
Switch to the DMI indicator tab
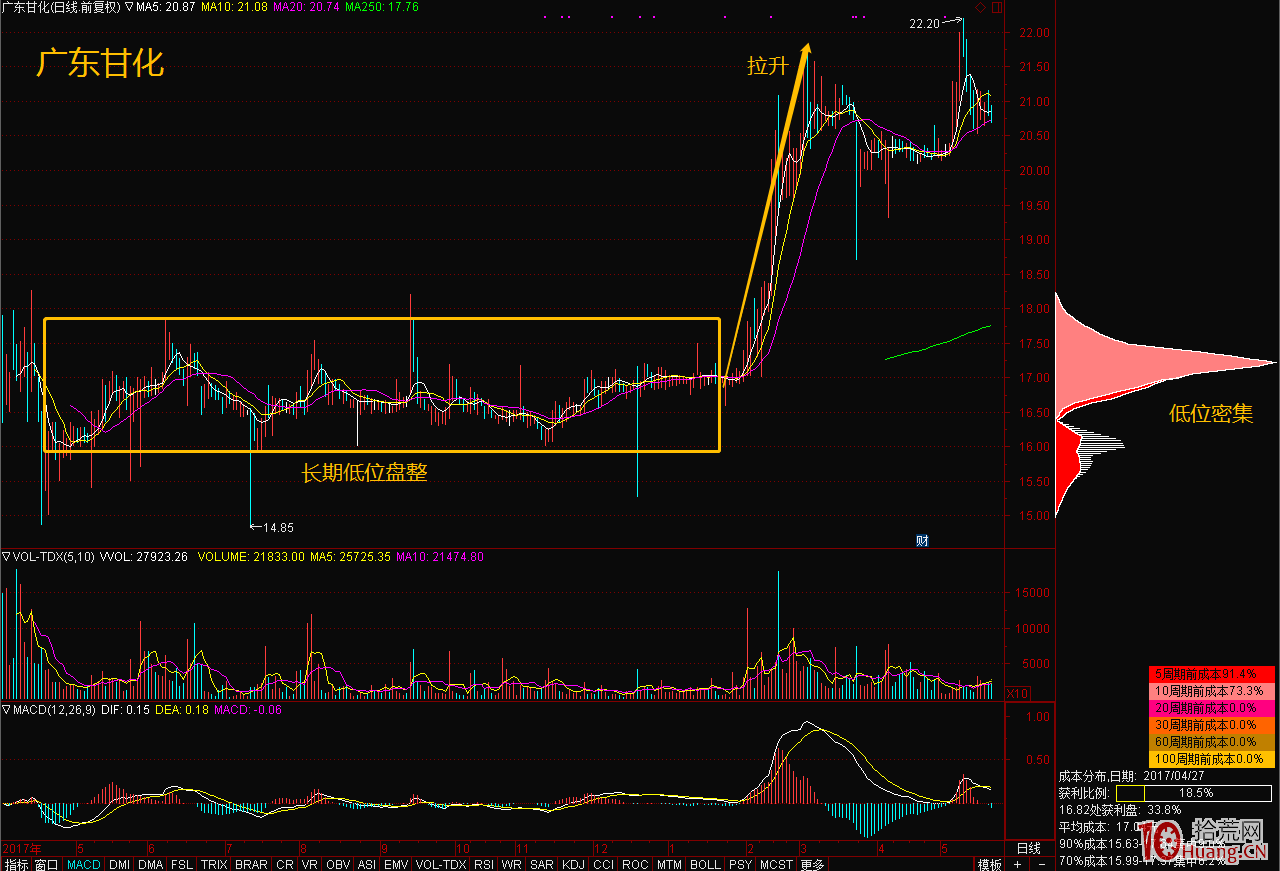point(119,864)
